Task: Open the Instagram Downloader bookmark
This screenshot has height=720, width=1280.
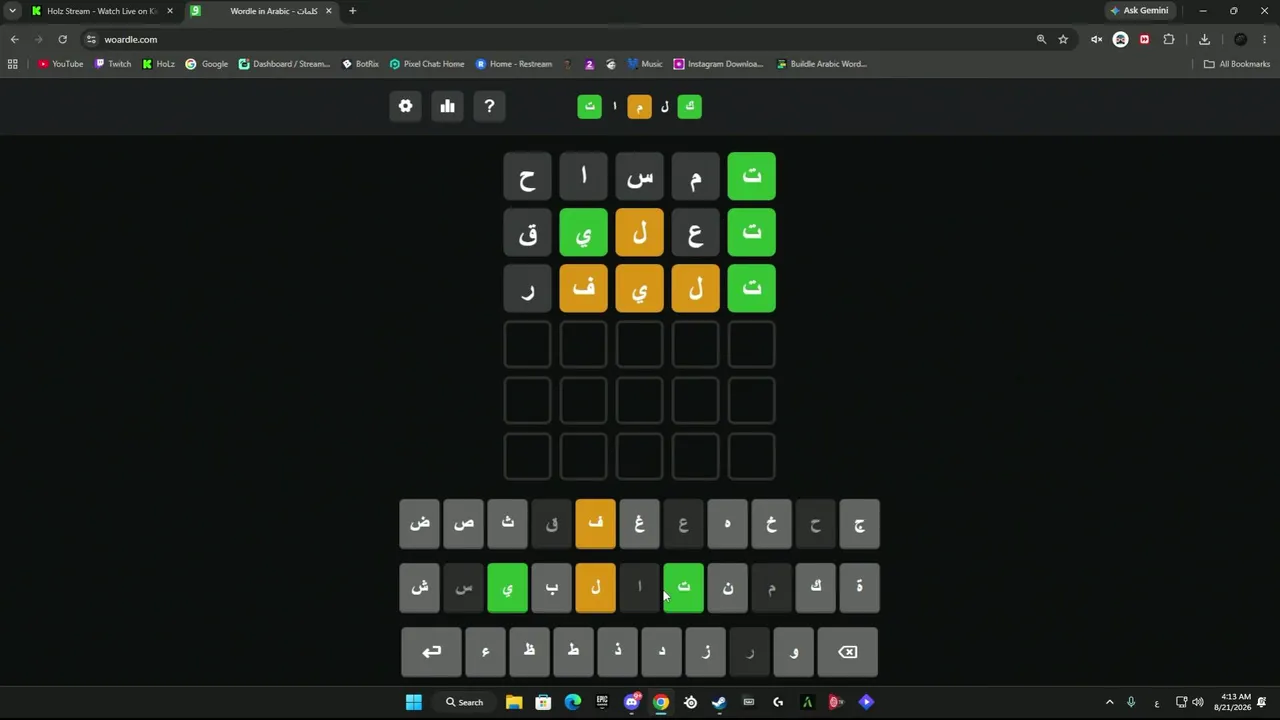Action: [718, 64]
